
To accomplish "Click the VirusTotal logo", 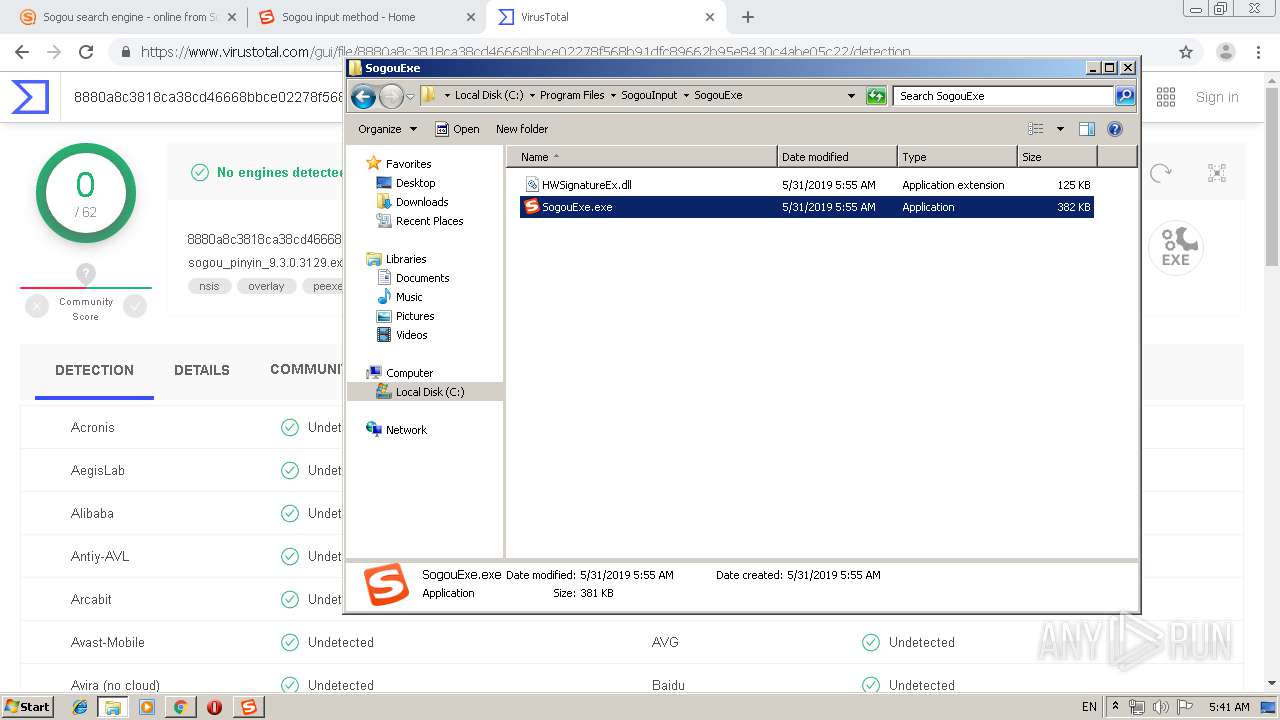I will (30, 97).
